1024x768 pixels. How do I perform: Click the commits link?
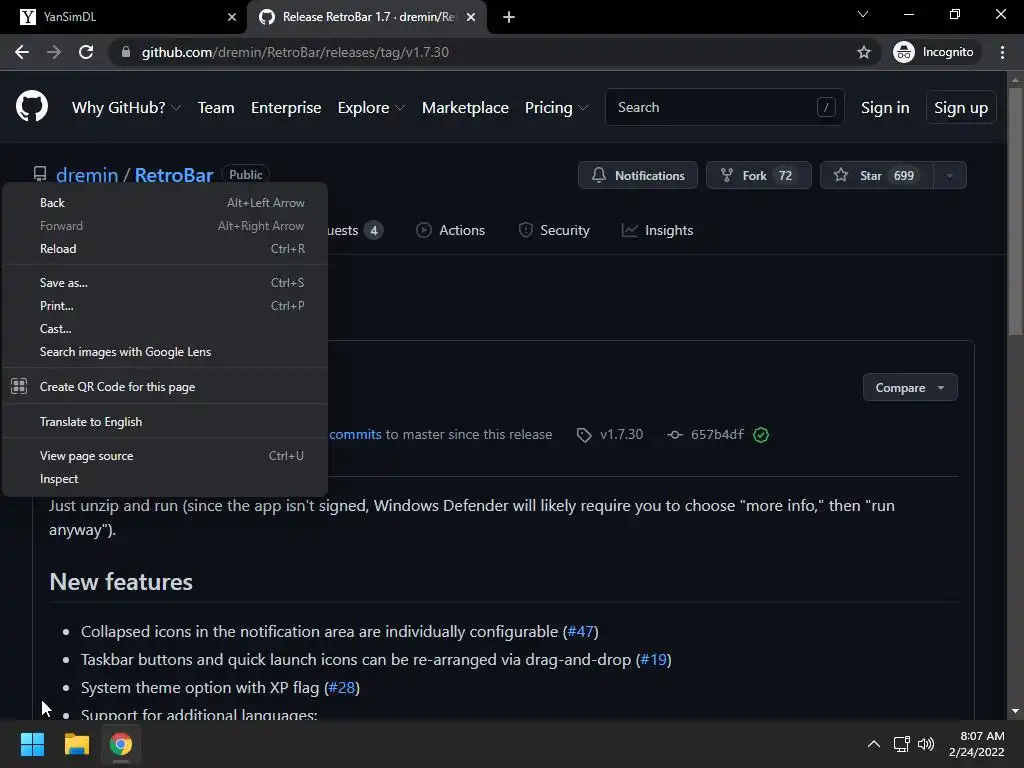(x=355, y=435)
